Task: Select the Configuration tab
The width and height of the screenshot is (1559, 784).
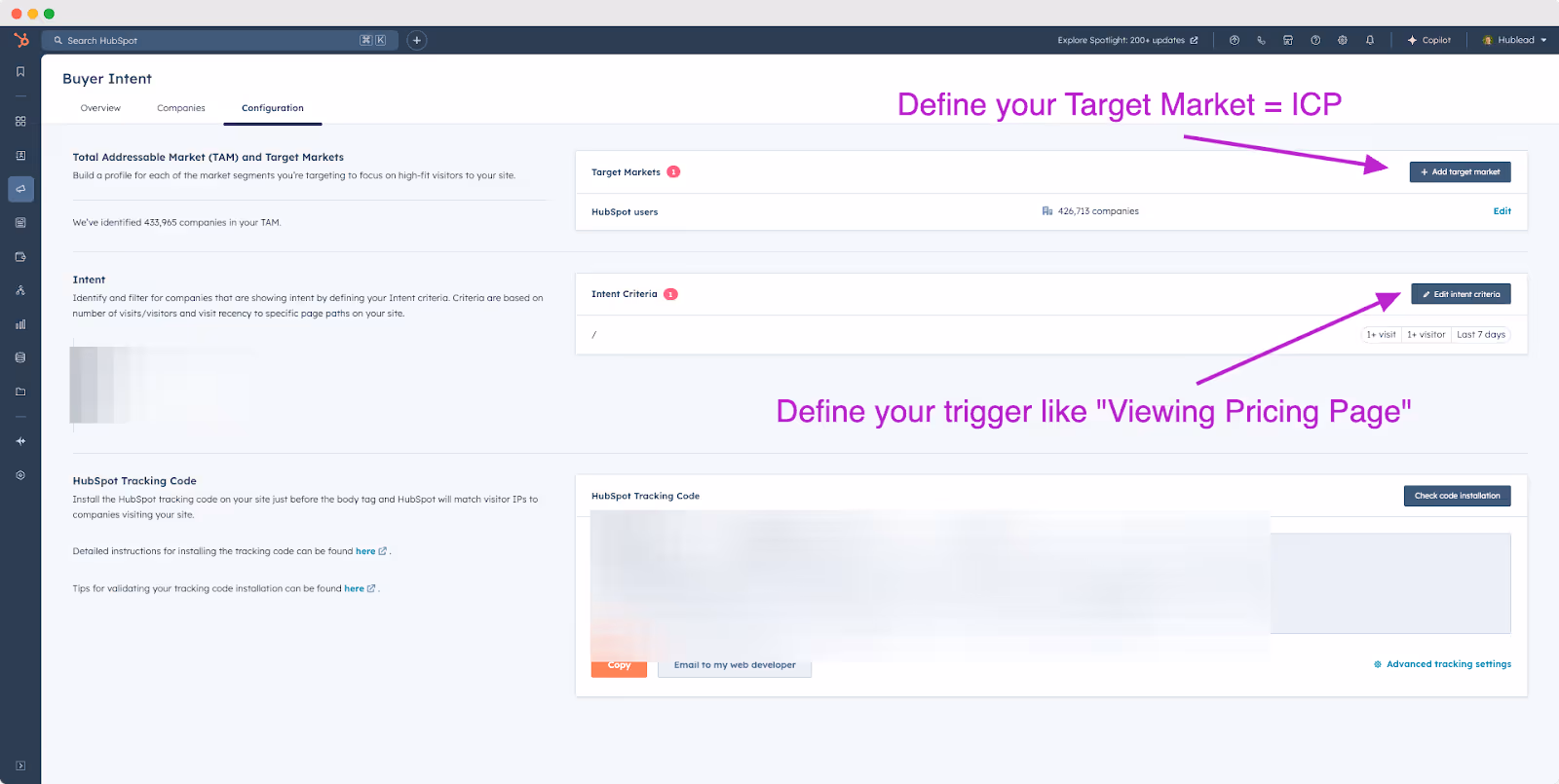Action: tap(273, 108)
